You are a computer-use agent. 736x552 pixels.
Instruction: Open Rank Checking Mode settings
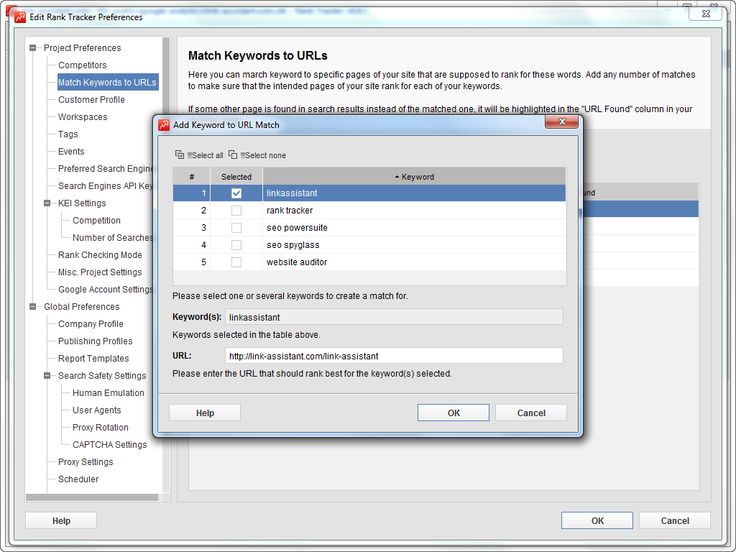(x=100, y=255)
